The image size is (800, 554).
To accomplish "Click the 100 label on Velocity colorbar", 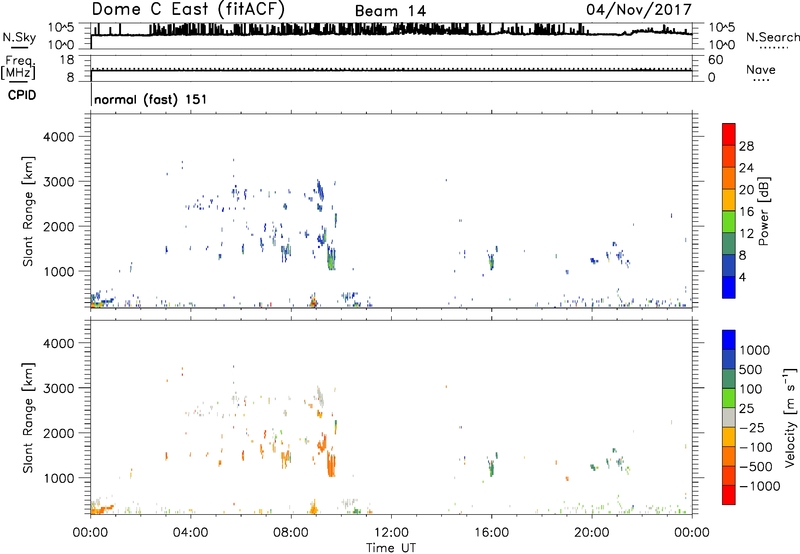I will coord(751,389).
